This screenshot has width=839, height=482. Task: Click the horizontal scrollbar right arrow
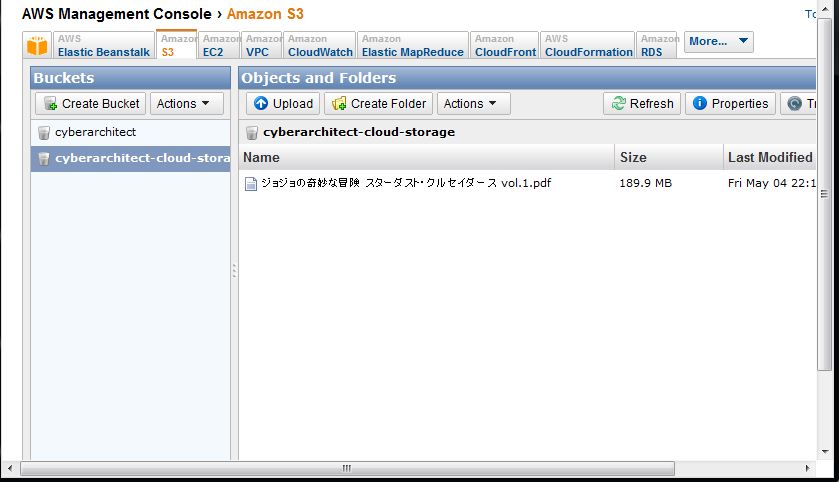pyautogui.click(x=807, y=469)
